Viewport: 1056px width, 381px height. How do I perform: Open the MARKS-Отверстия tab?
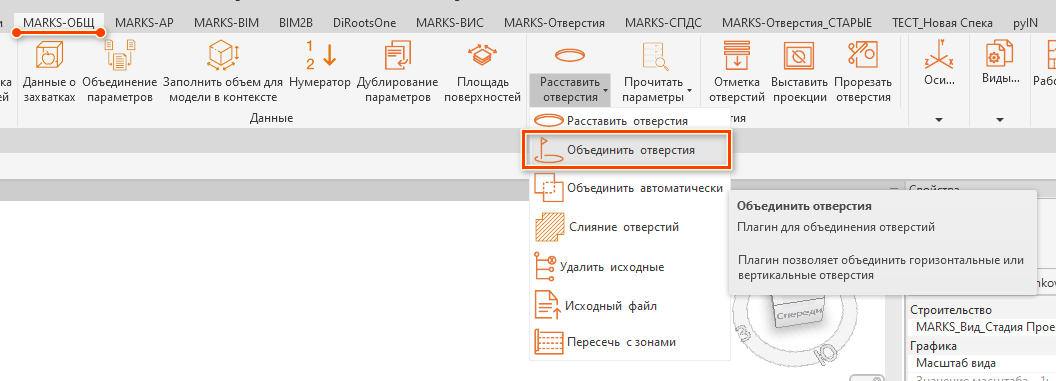pyautogui.click(x=554, y=23)
